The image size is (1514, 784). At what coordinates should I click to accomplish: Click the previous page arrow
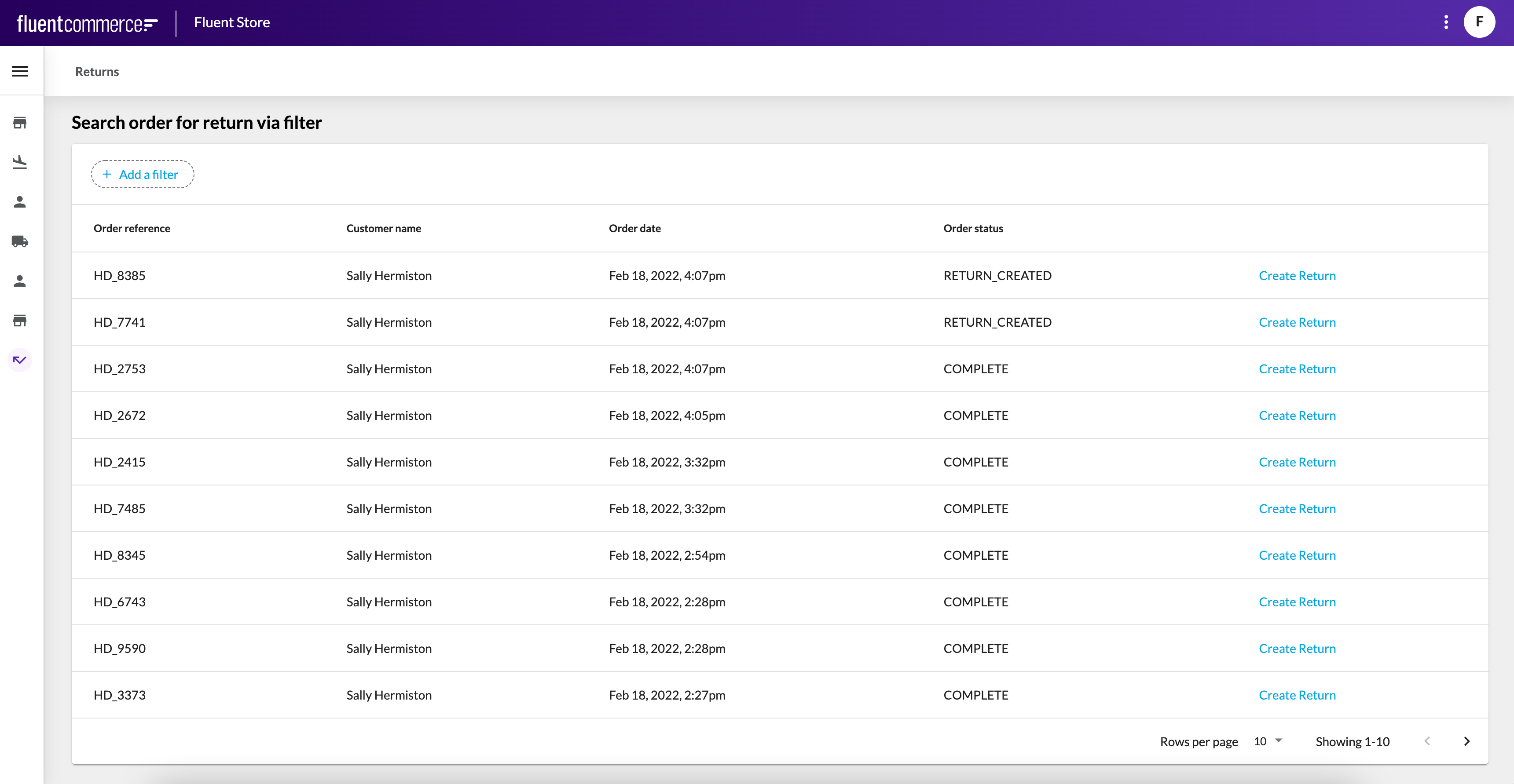click(1427, 741)
